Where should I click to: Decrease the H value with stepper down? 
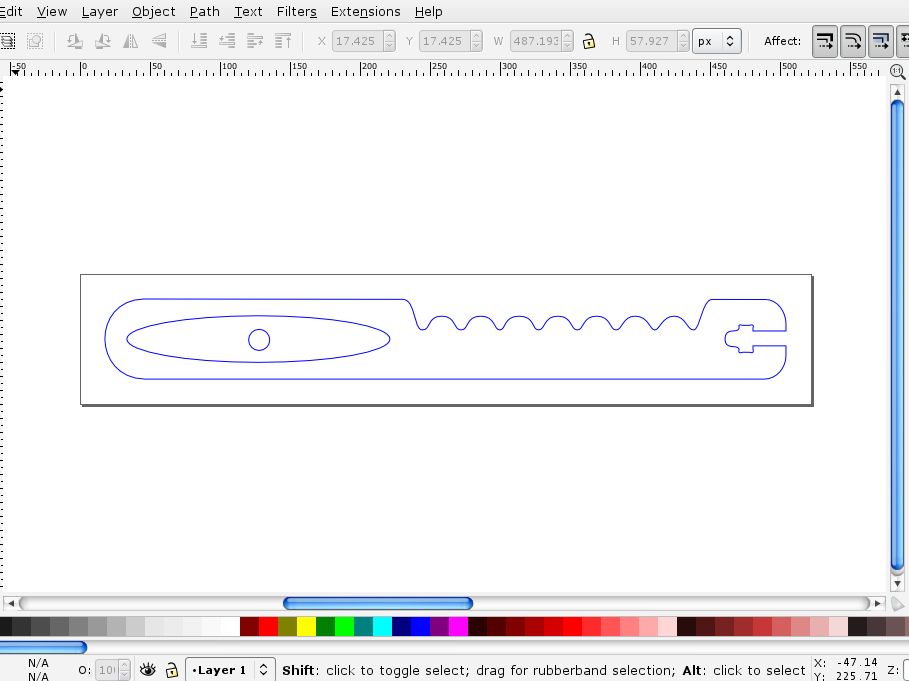[683, 46]
